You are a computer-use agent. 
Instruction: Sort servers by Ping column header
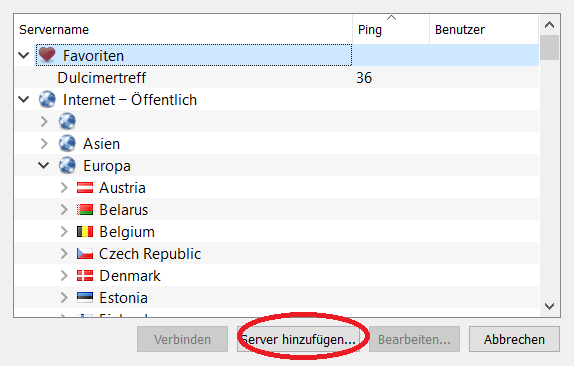[391, 29]
